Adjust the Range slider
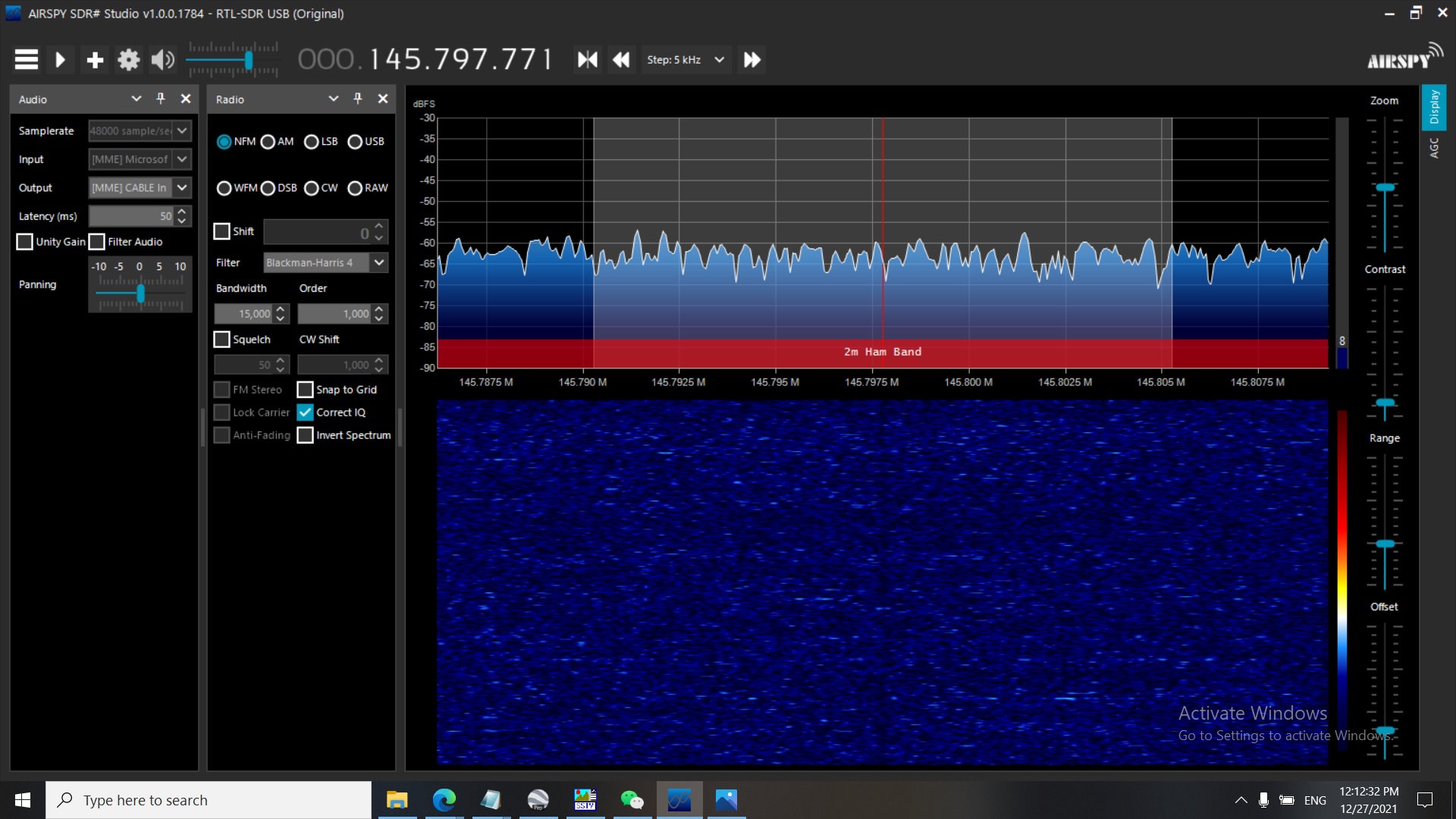This screenshot has height=819, width=1456. [x=1385, y=544]
